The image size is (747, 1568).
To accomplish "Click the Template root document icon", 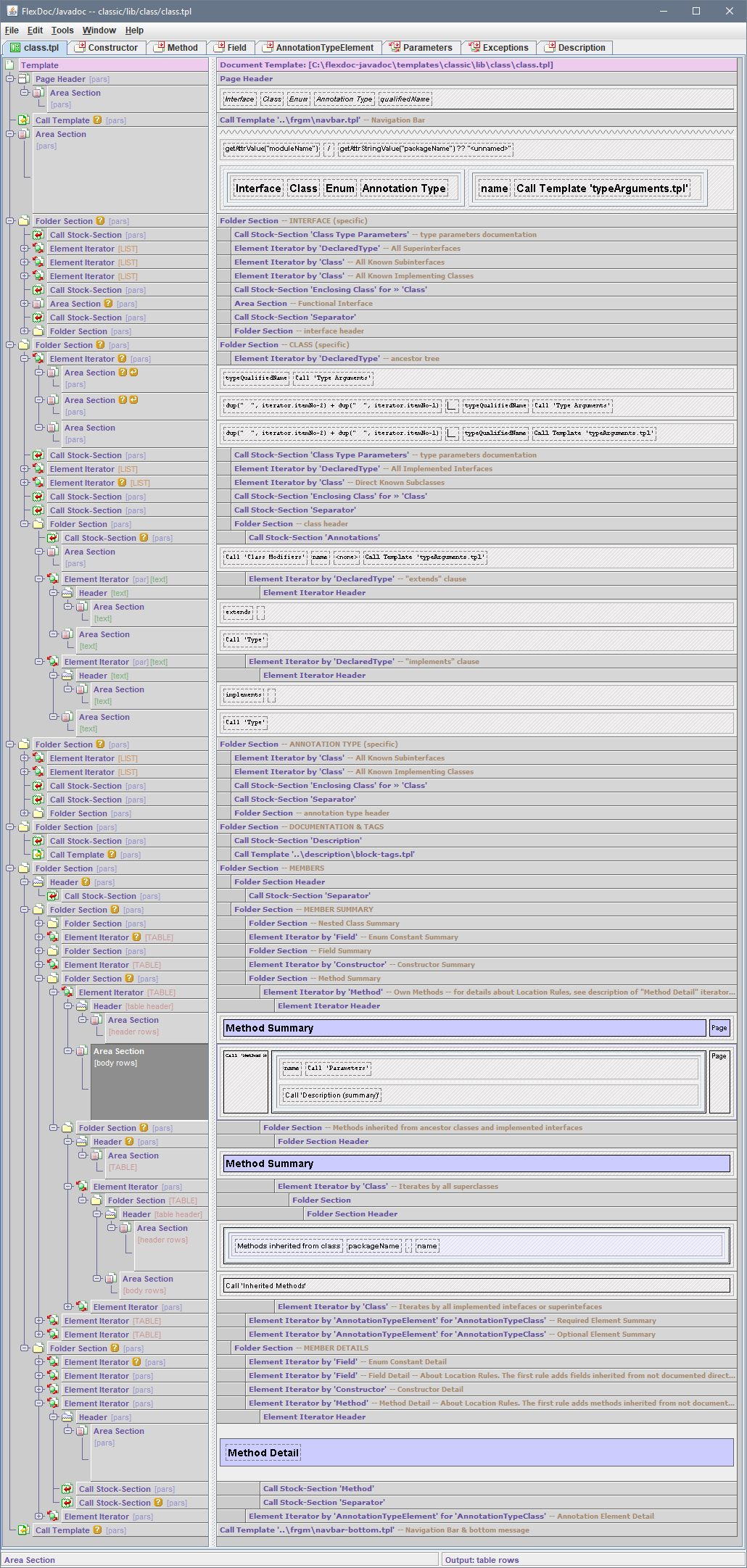I will (9, 65).
